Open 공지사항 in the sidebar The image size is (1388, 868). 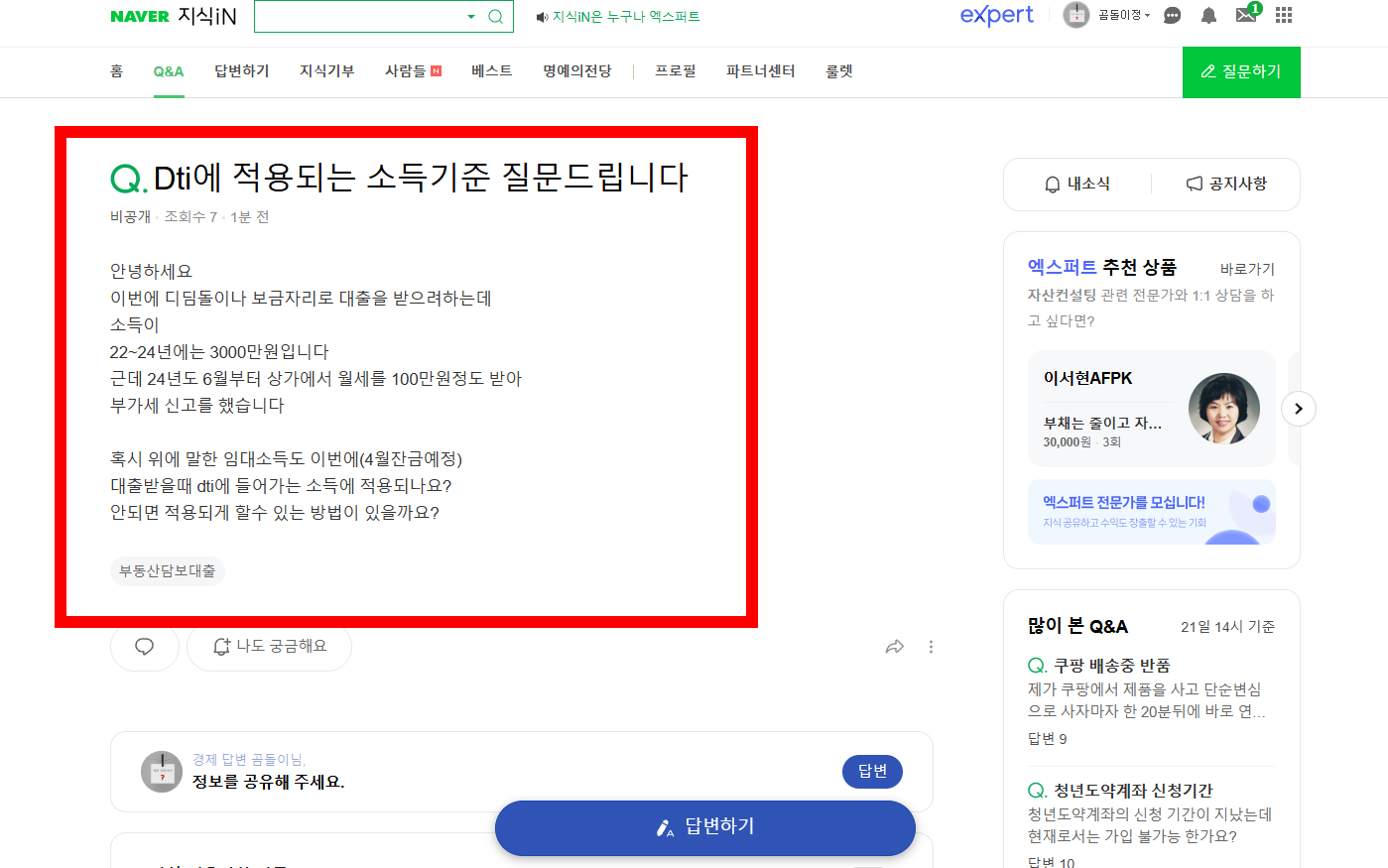[1226, 185]
